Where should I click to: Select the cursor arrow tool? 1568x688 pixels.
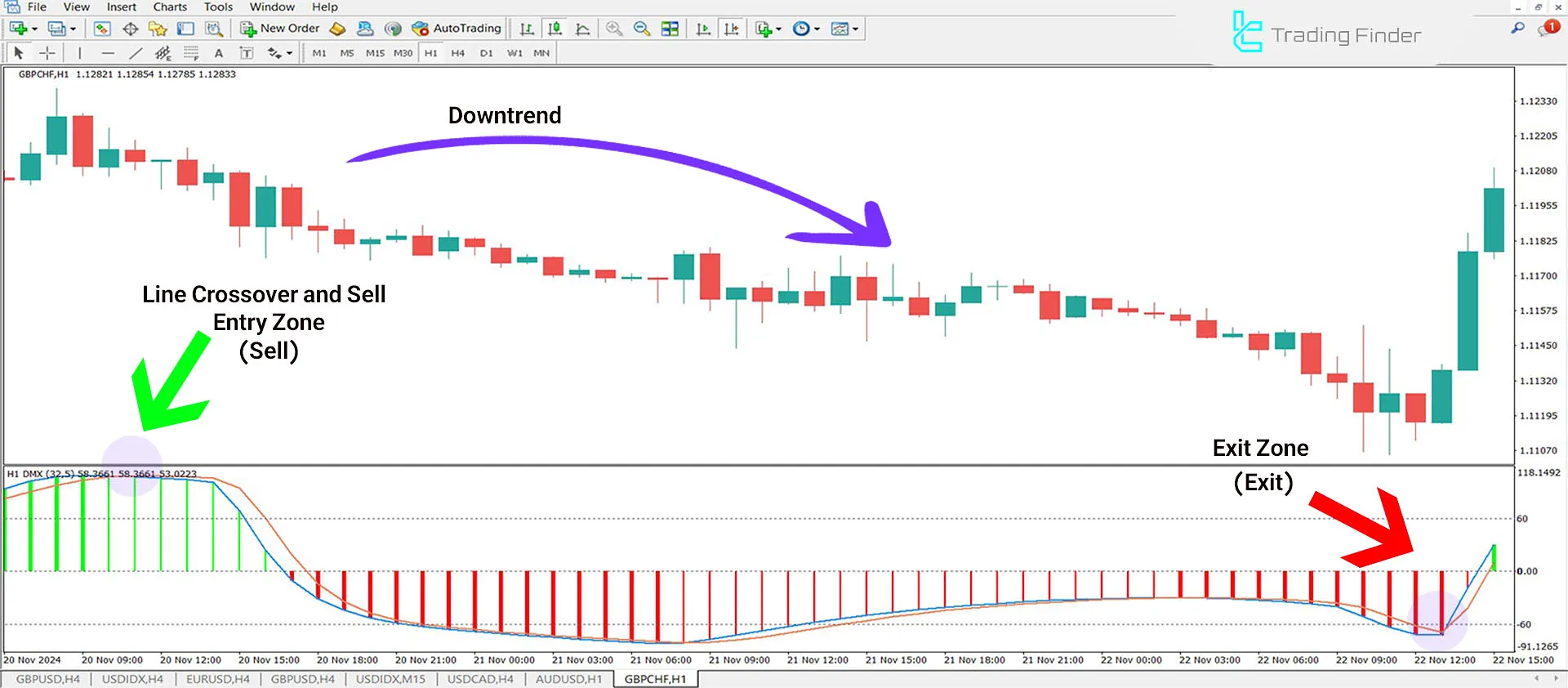coord(19,53)
